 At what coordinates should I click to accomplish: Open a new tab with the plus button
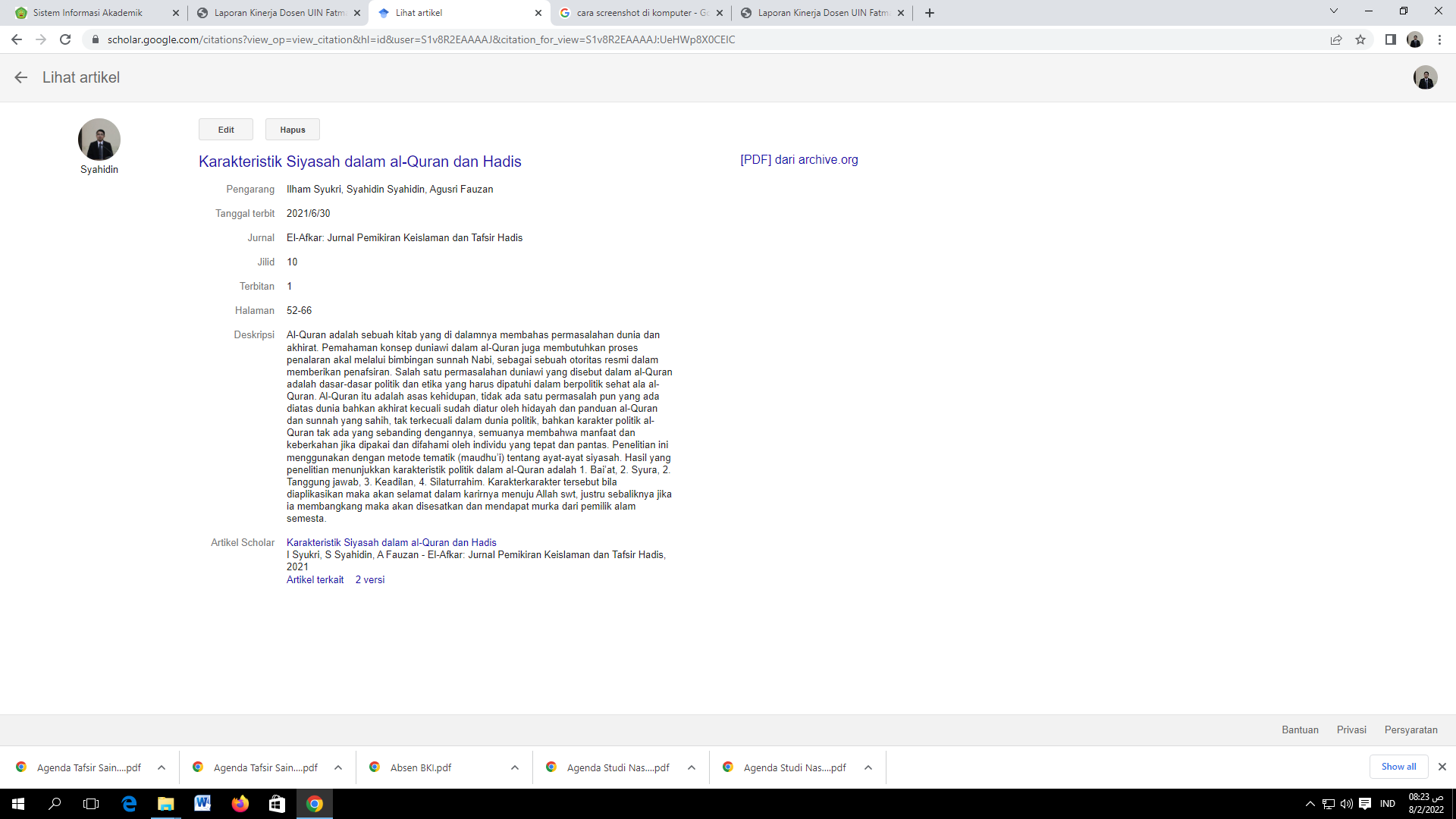pyautogui.click(x=930, y=13)
